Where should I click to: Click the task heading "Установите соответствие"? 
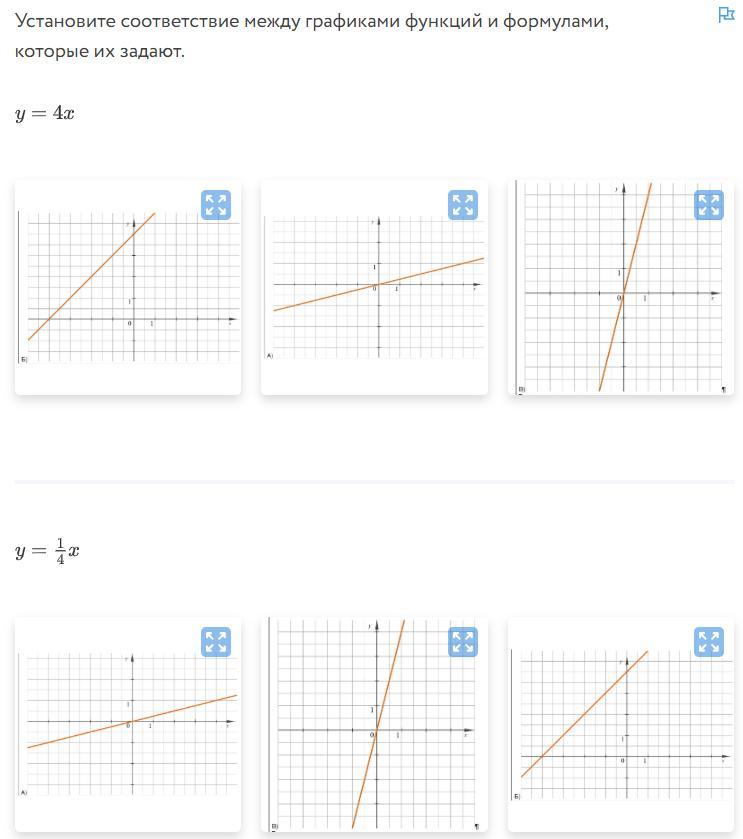(126, 21)
